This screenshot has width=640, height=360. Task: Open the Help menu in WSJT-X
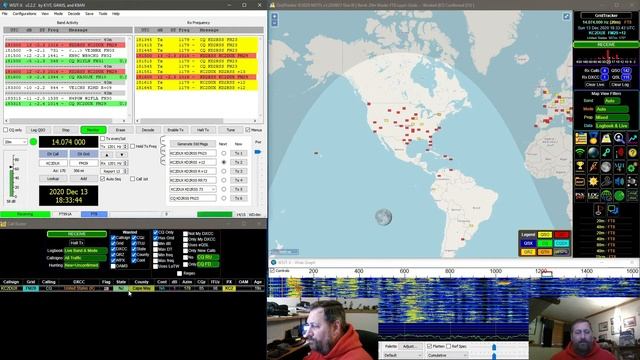[116, 13]
